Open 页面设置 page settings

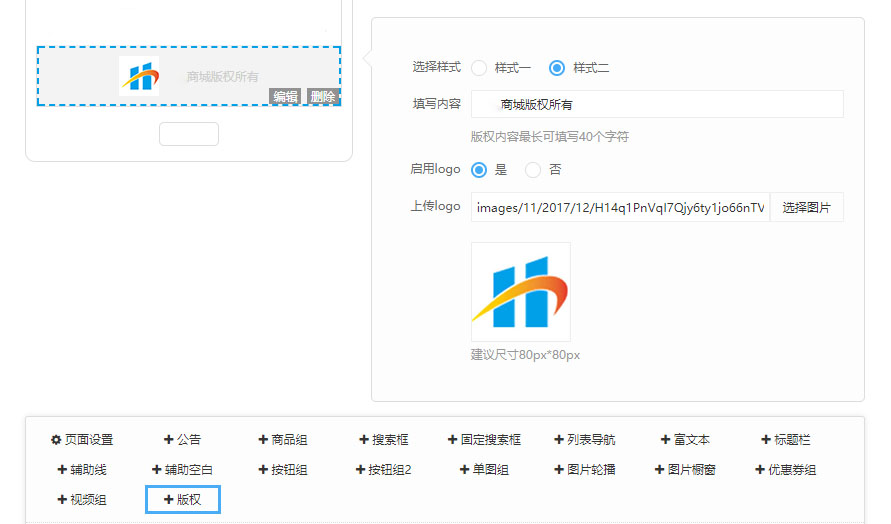(82, 439)
